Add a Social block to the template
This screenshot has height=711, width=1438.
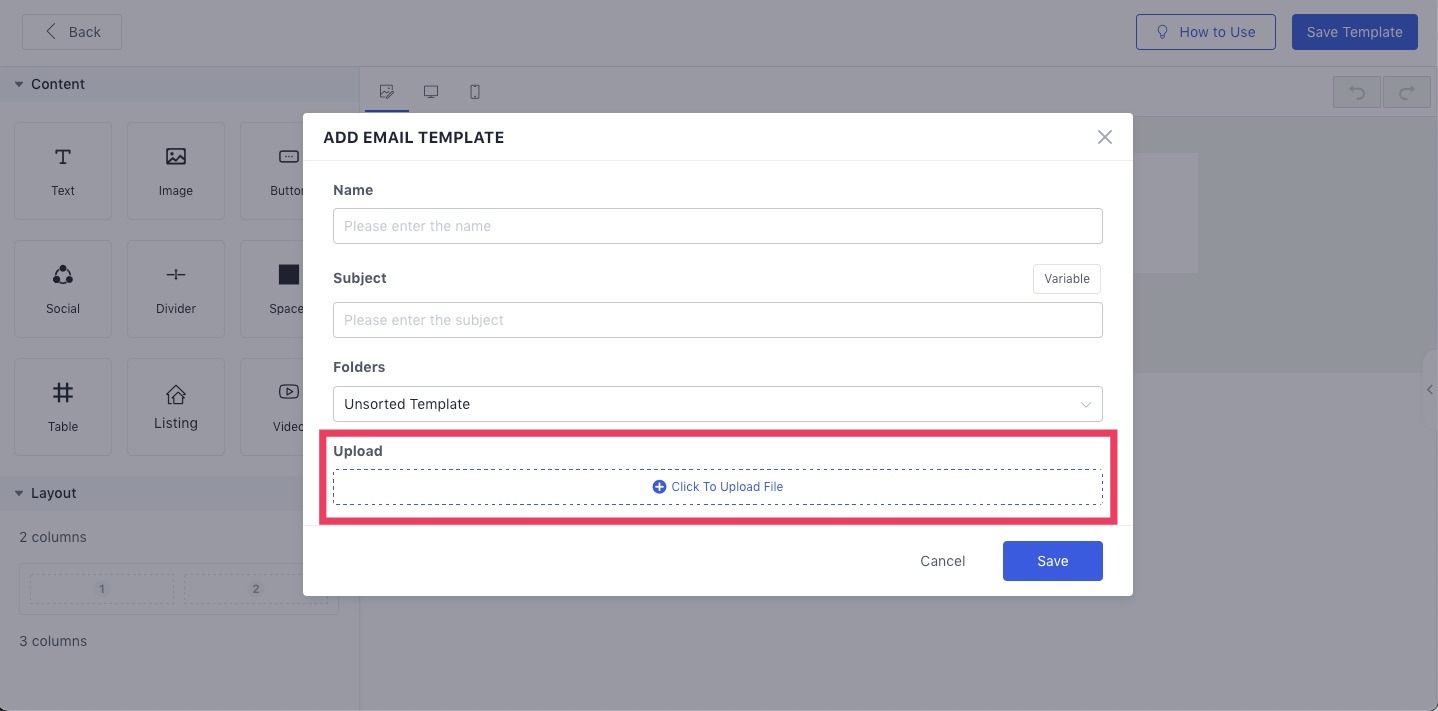pyautogui.click(x=62, y=288)
